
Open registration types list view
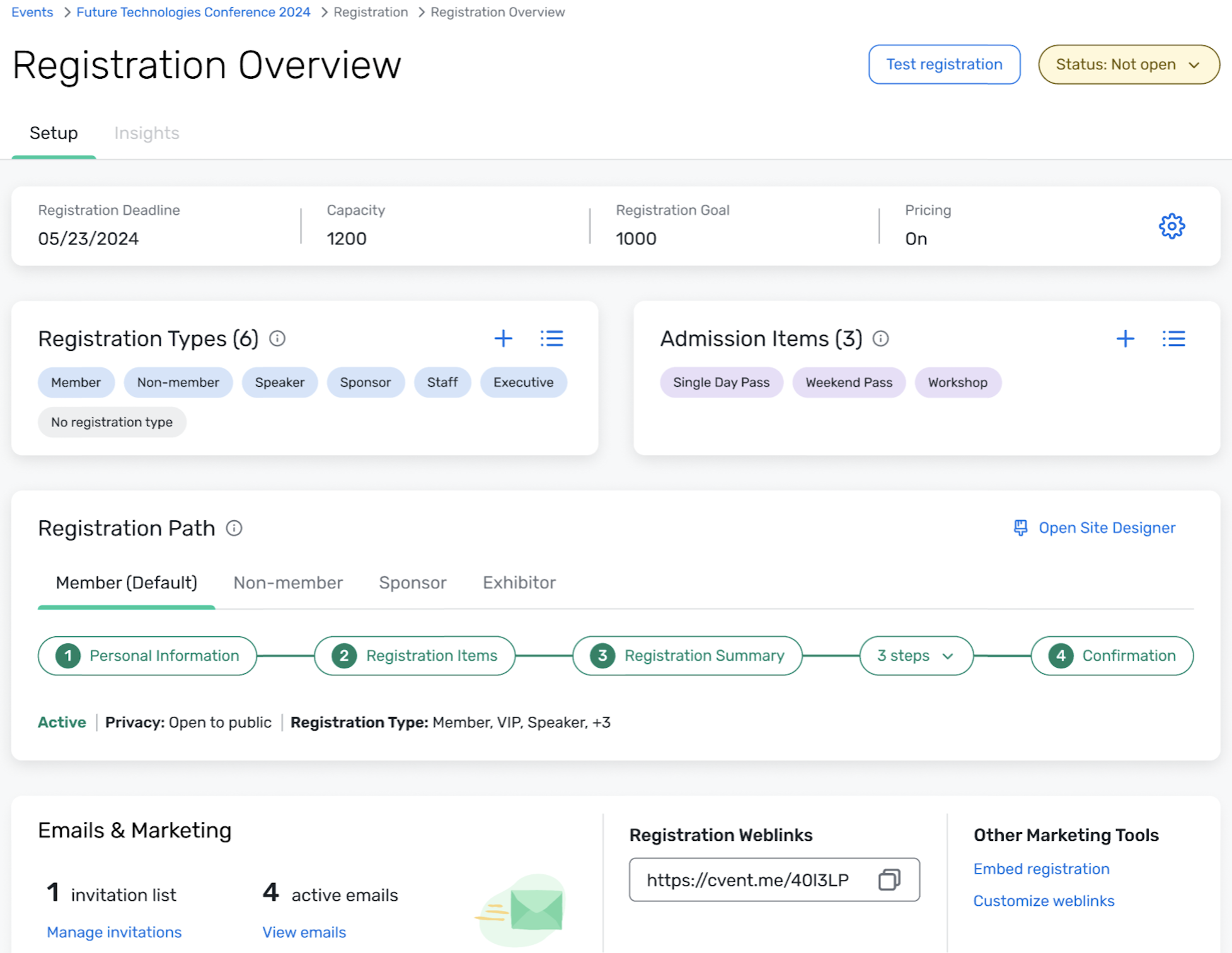[551, 339]
